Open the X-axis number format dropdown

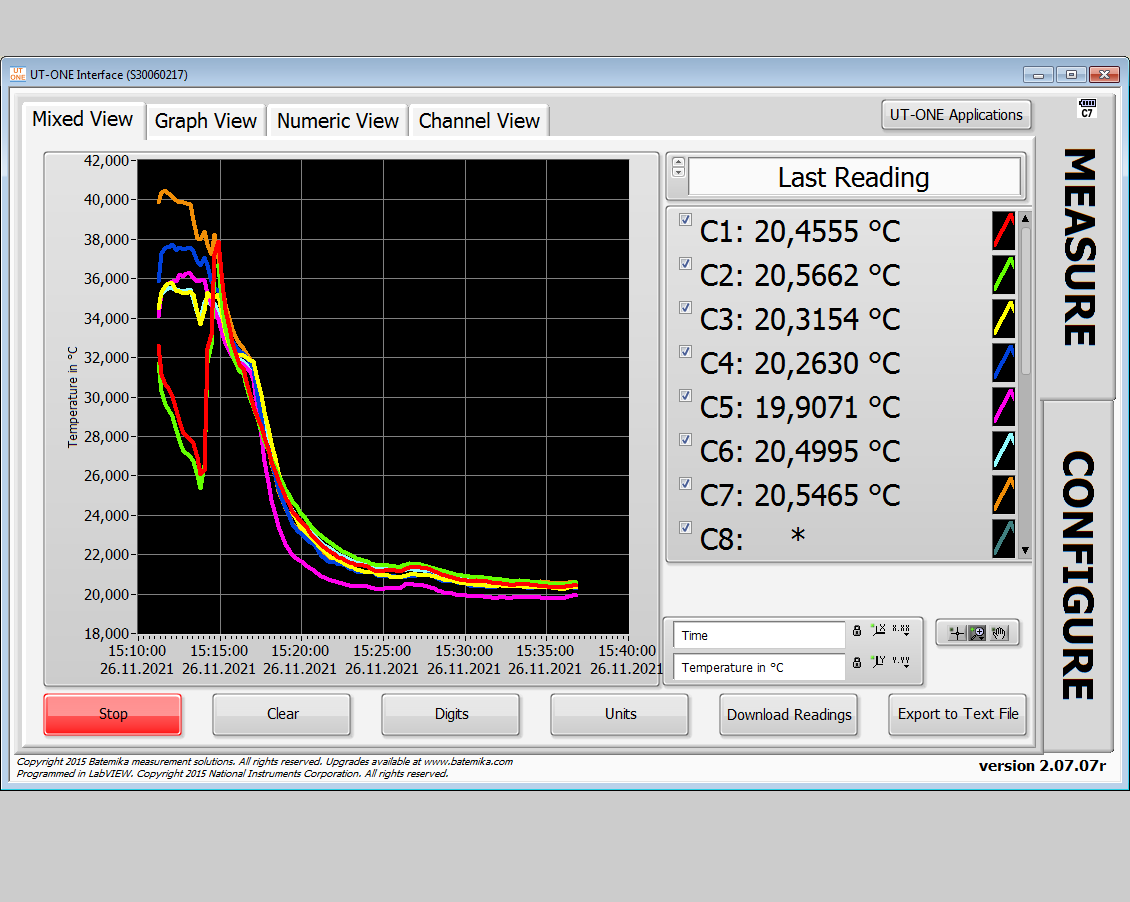tap(901, 630)
